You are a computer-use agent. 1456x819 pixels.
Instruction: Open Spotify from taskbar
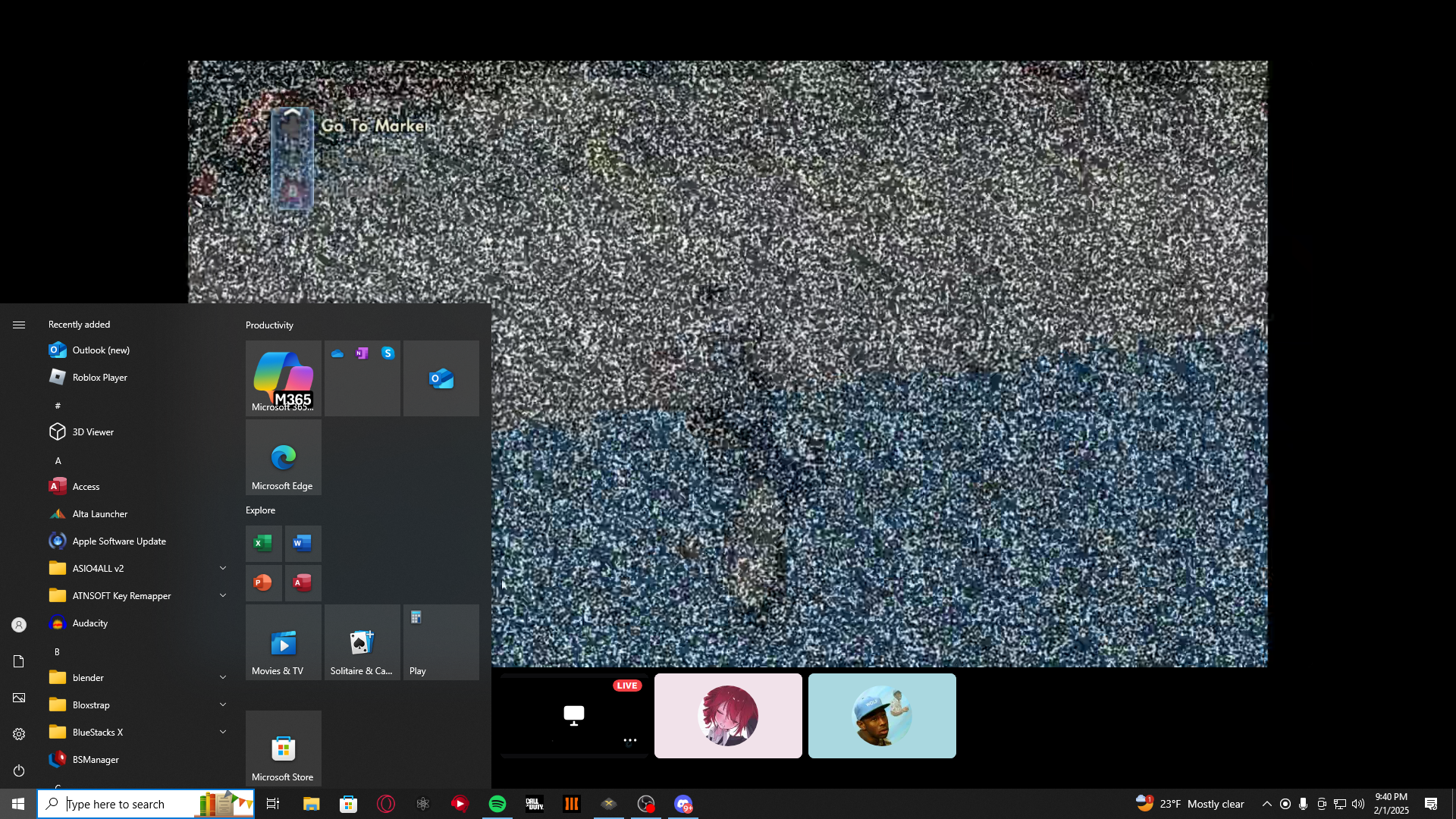coord(497,804)
